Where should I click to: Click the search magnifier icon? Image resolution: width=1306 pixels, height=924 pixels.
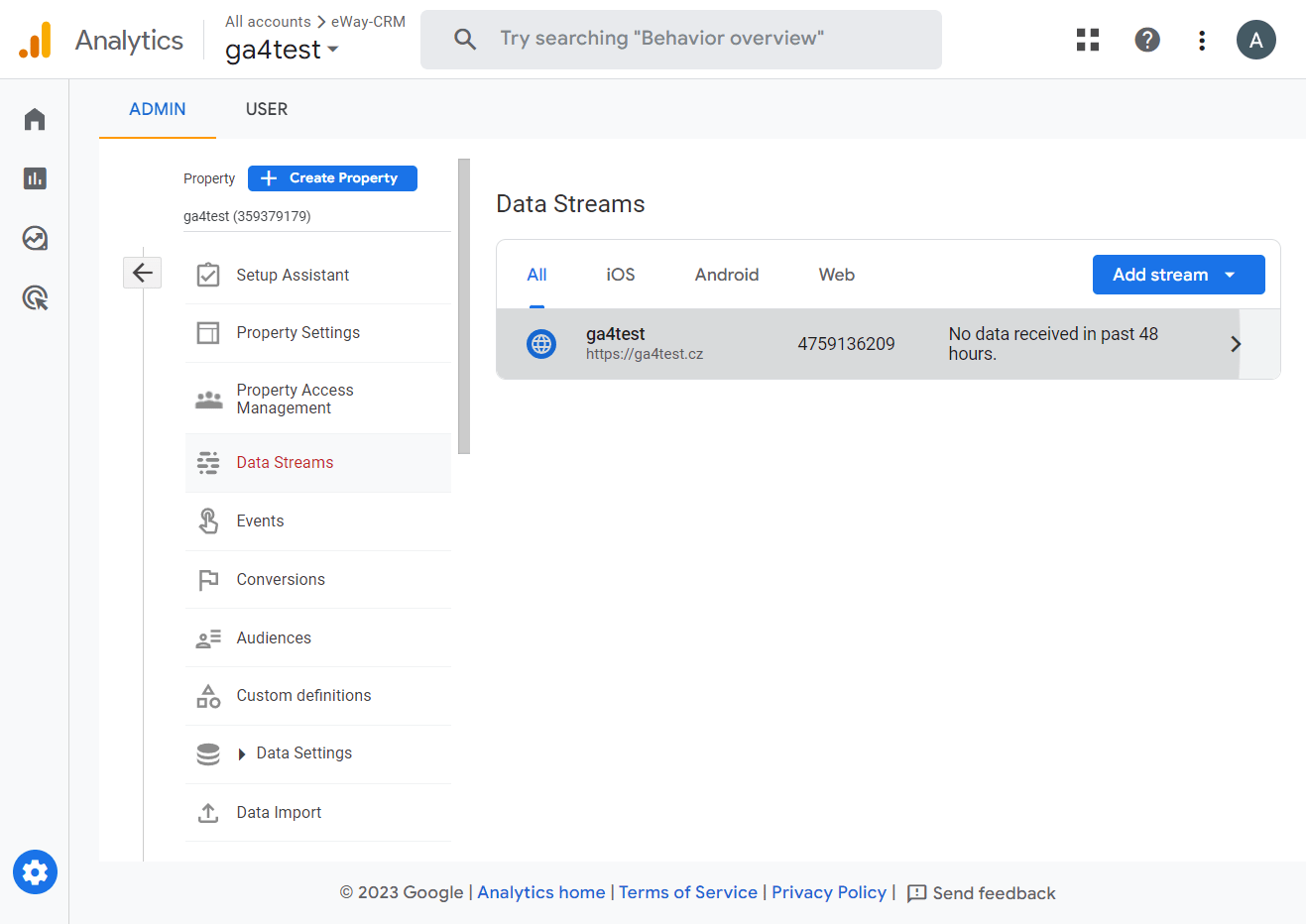click(465, 39)
